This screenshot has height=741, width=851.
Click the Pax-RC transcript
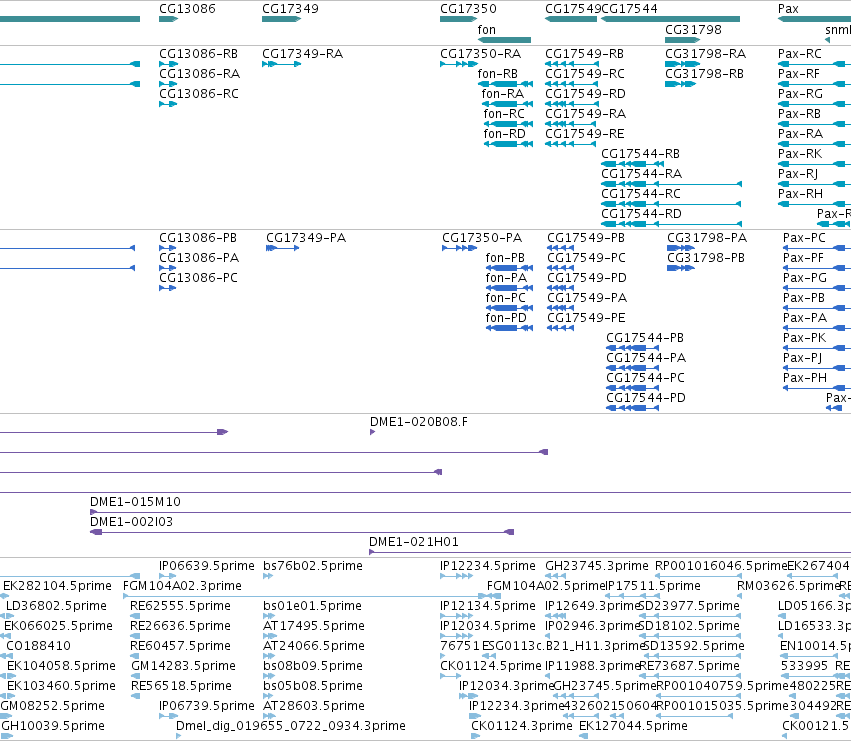pos(800,54)
